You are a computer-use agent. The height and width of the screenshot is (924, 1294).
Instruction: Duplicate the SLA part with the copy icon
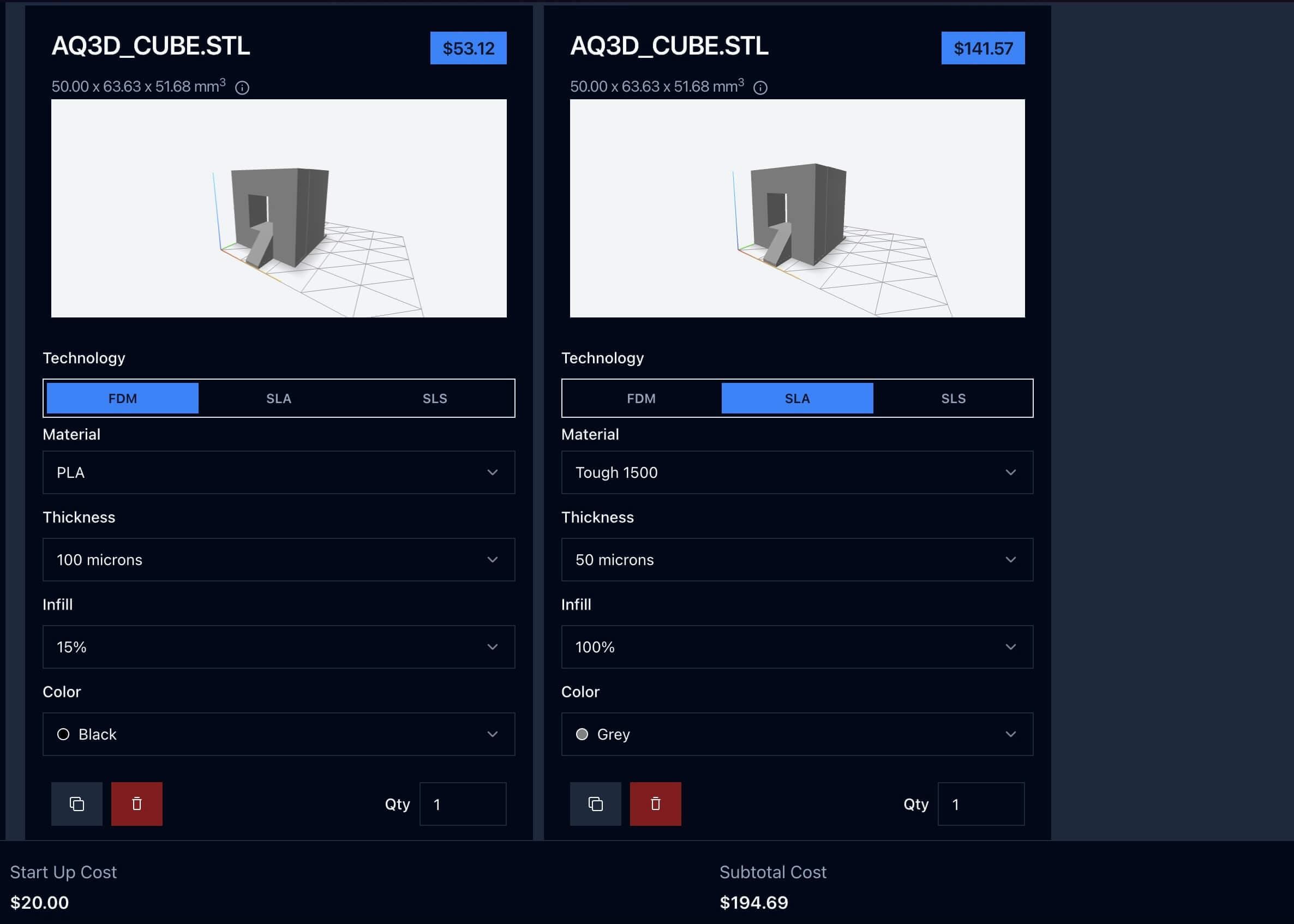(x=595, y=803)
